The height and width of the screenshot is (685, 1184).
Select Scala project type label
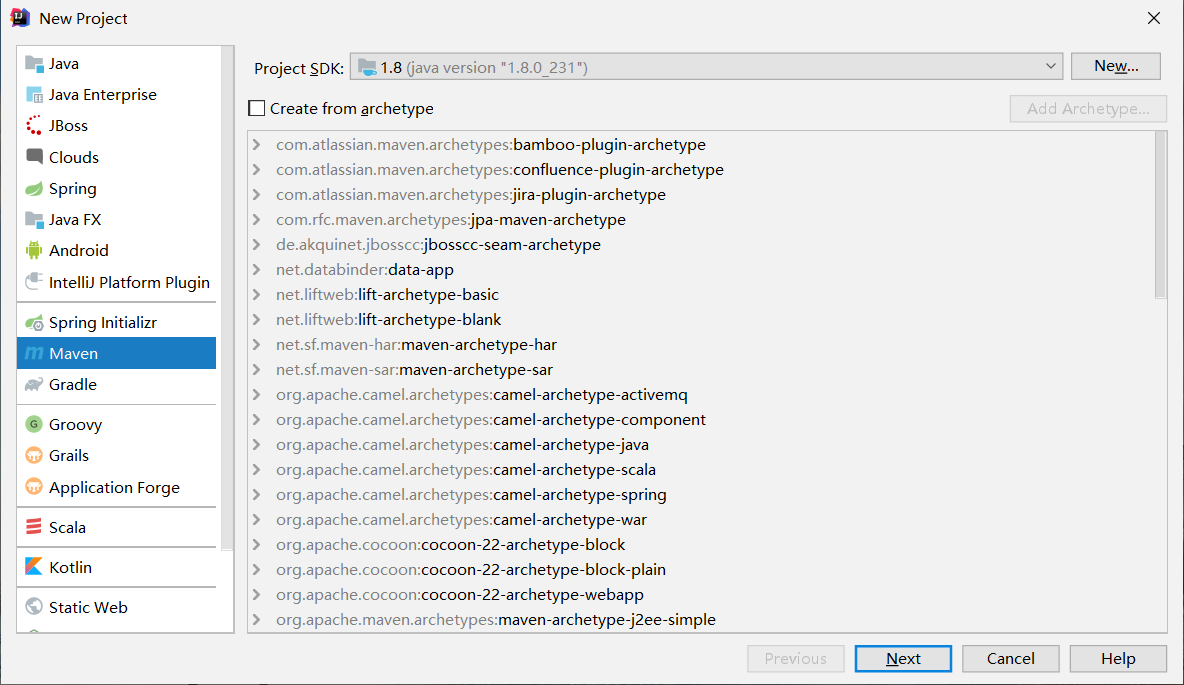point(67,527)
